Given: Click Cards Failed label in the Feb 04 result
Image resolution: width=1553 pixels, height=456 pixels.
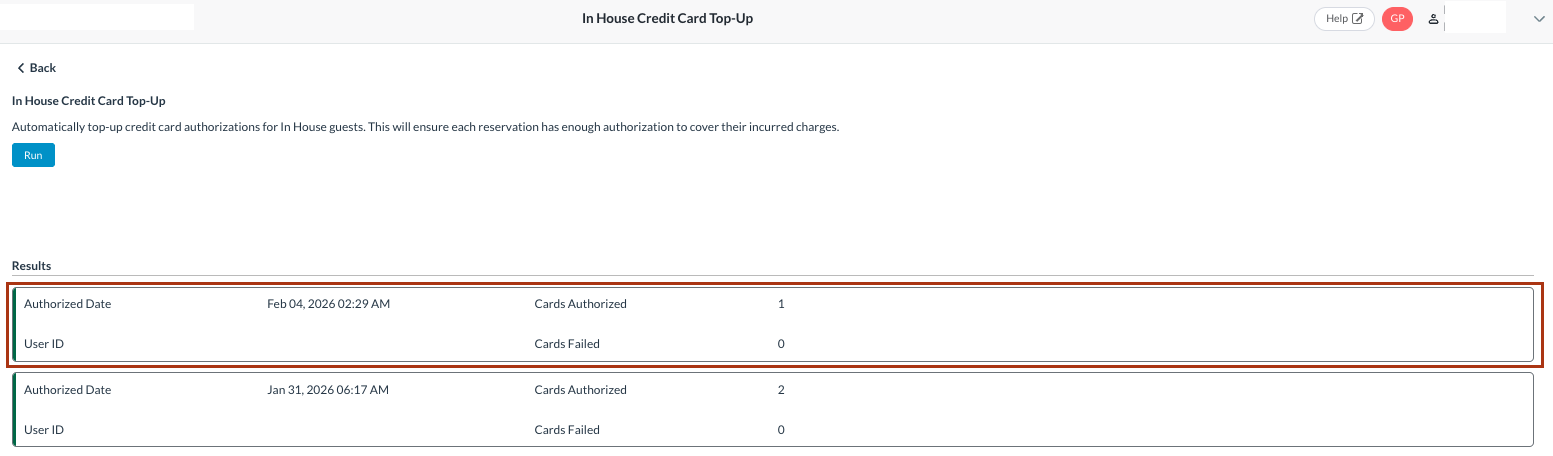Looking at the screenshot, I should pyautogui.click(x=567, y=344).
